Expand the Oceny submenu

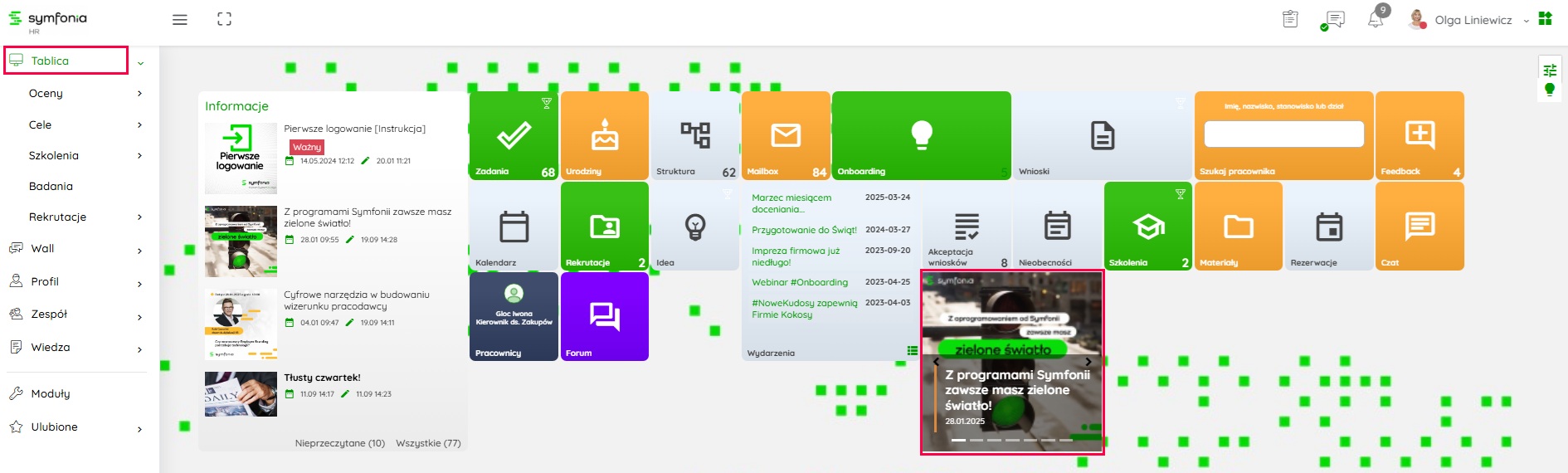pos(139,94)
